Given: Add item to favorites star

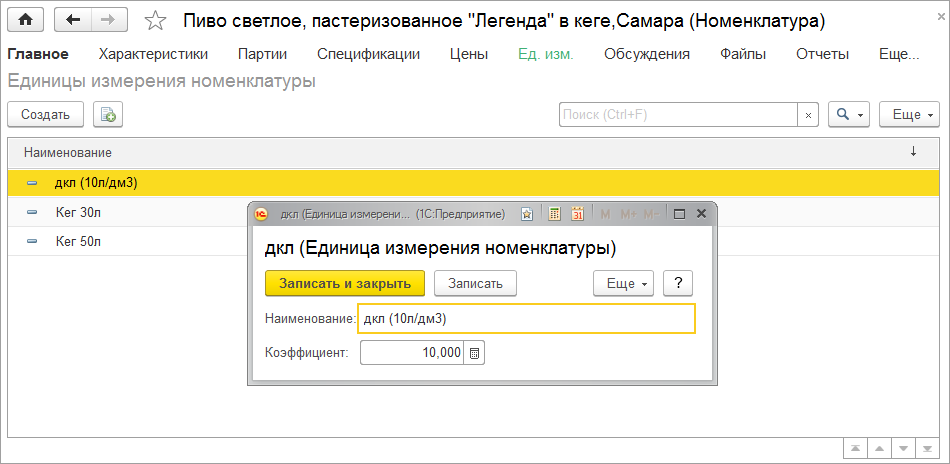Looking at the screenshot, I should [x=156, y=21].
